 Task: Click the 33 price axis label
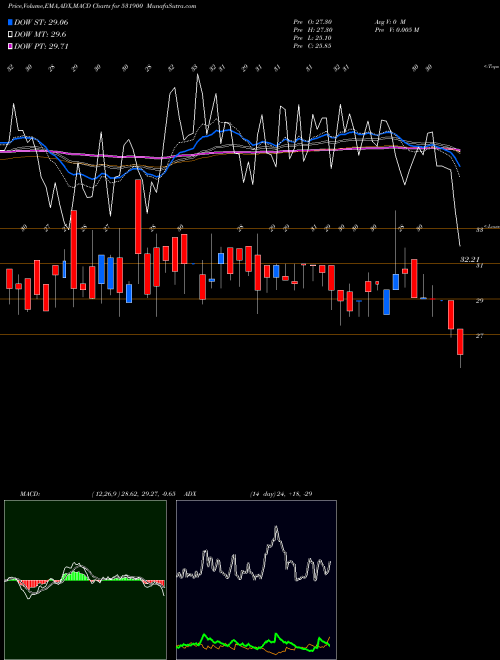479,230
